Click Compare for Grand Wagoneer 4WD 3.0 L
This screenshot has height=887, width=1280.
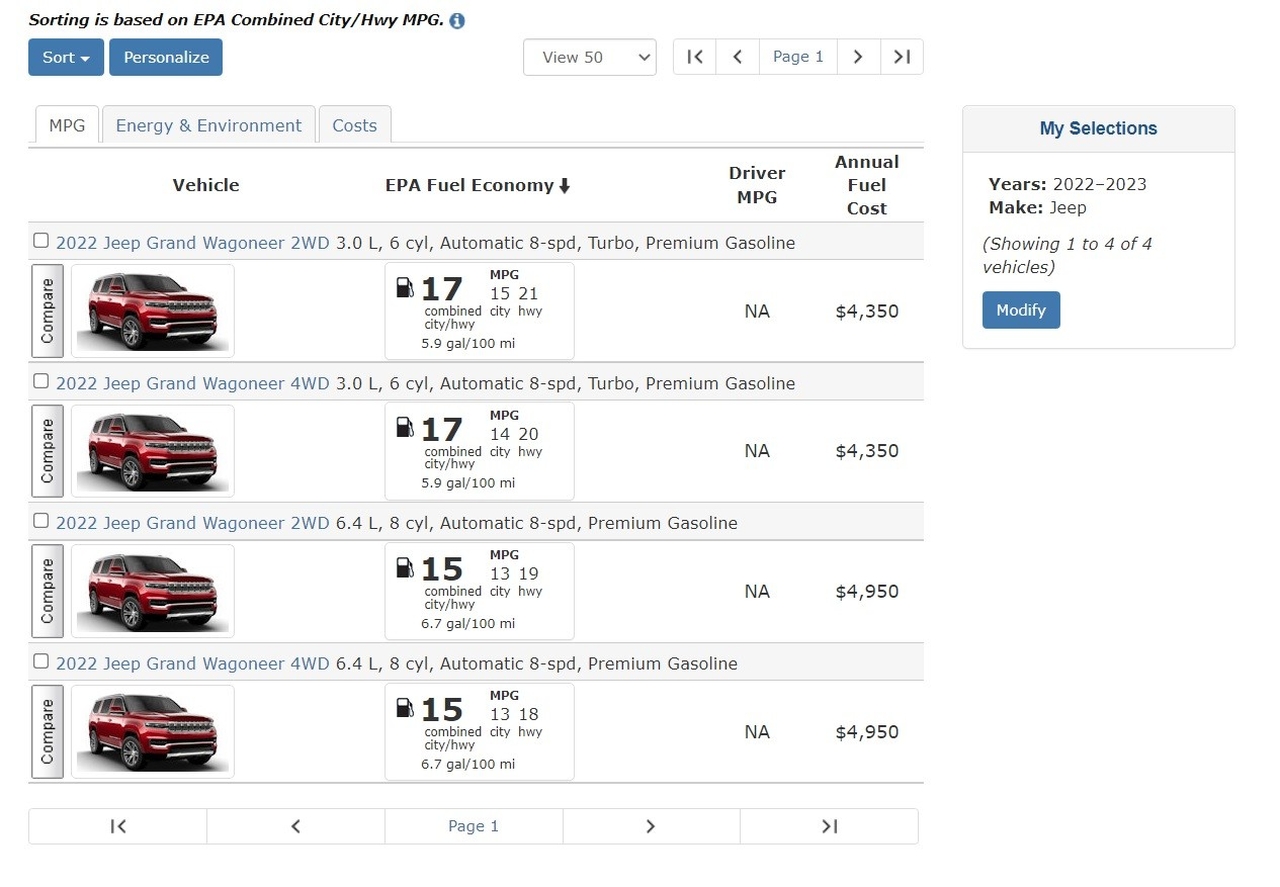tap(47, 451)
